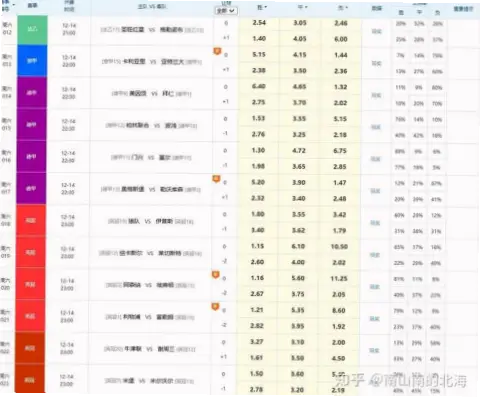Open the data analysis link in match 015 row
Viewport: 480px width, 397px height.
pos(376,127)
